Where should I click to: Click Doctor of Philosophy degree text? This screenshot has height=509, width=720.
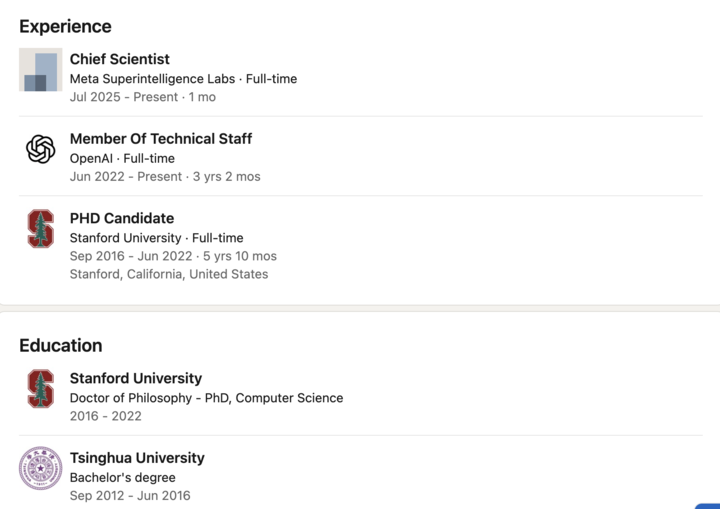[206, 398]
